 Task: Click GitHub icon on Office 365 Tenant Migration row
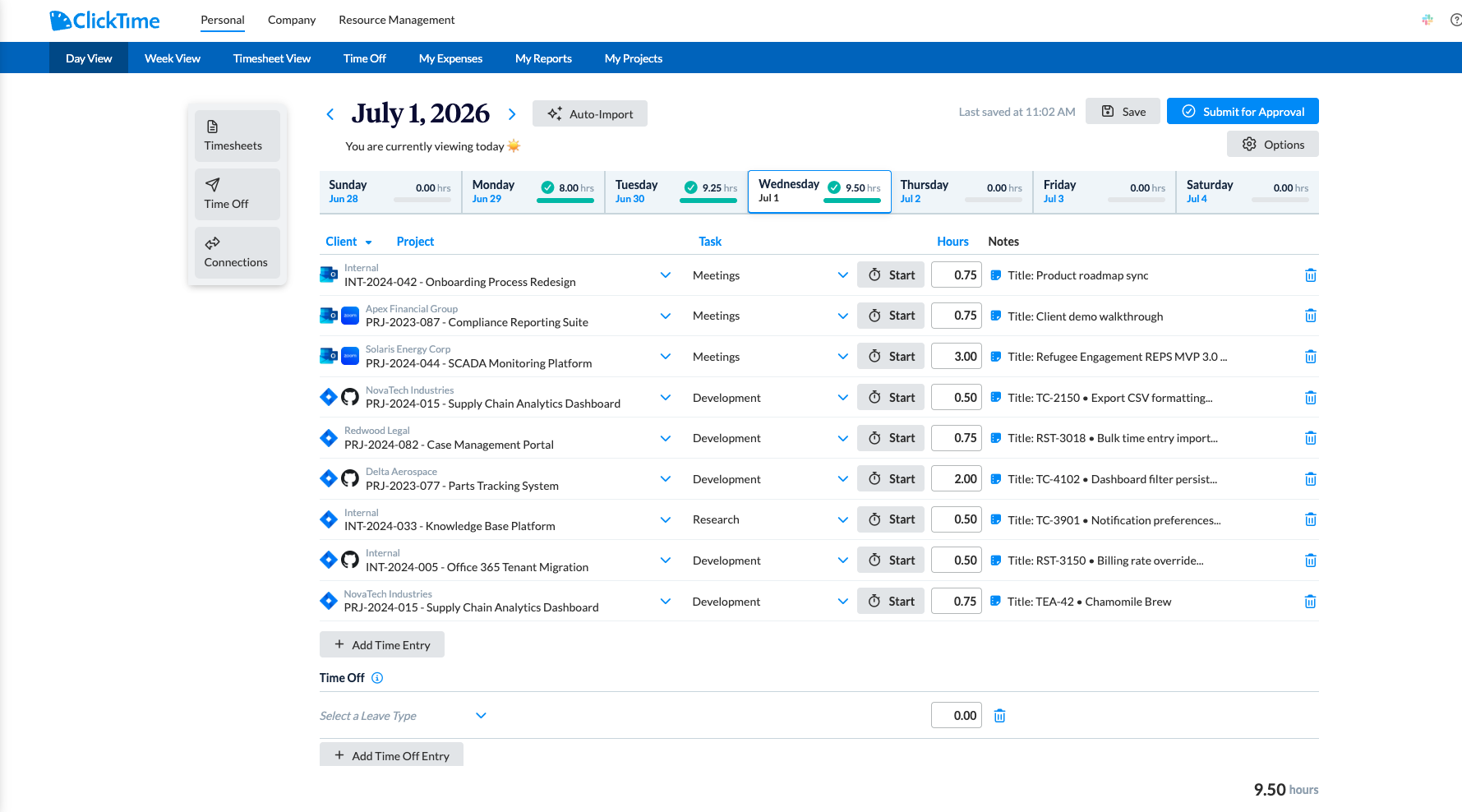[x=350, y=560]
